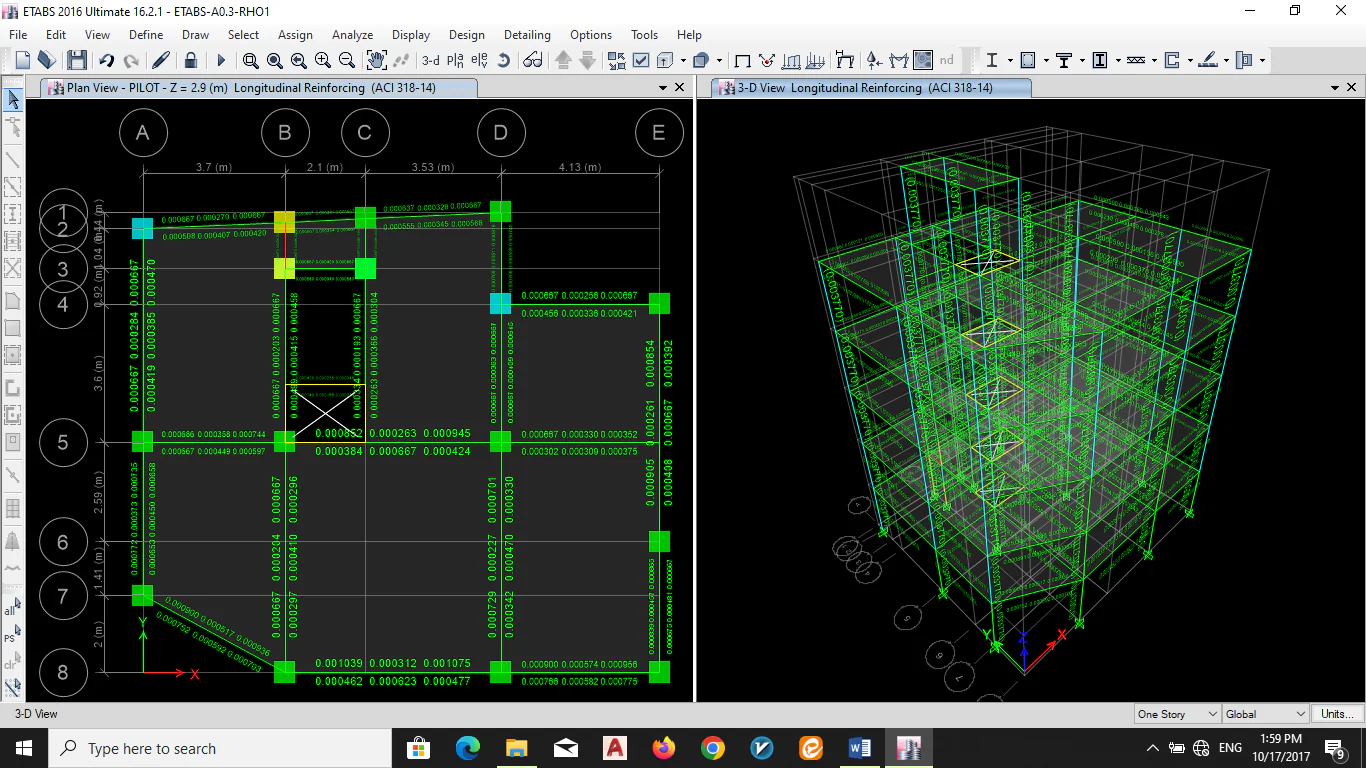Click the Rubber Band Zoom icon
1366x768 pixels.
pyautogui.click(x=251, y=60)
